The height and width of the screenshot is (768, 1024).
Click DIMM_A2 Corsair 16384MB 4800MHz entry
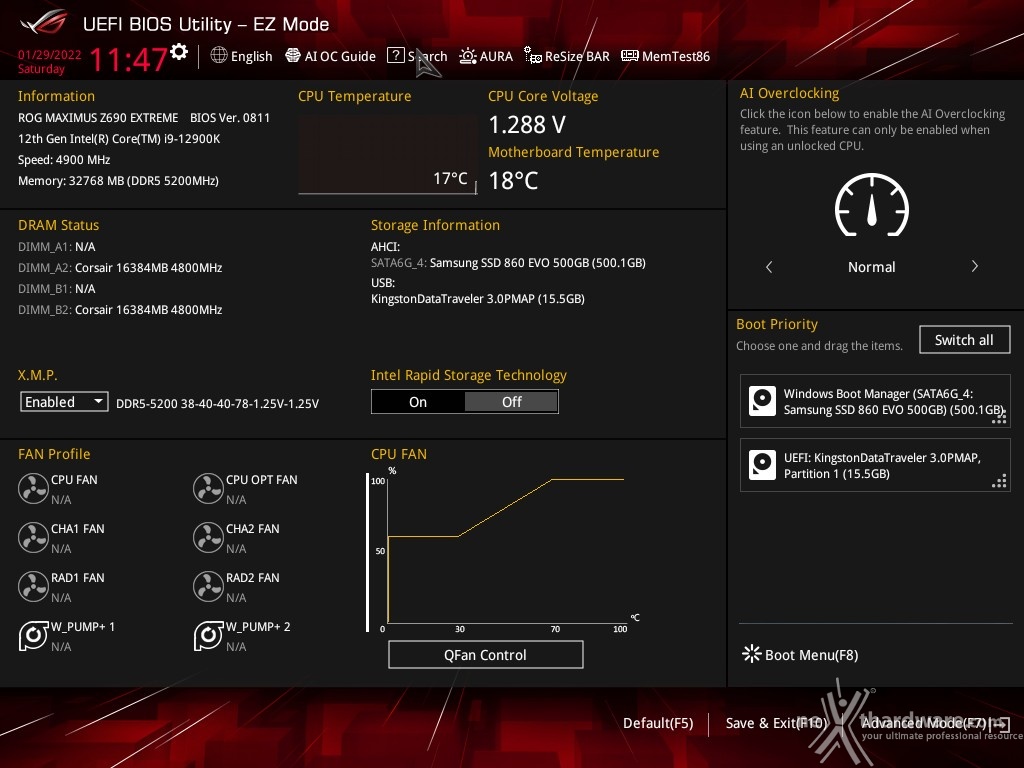[x=120, y=268]
